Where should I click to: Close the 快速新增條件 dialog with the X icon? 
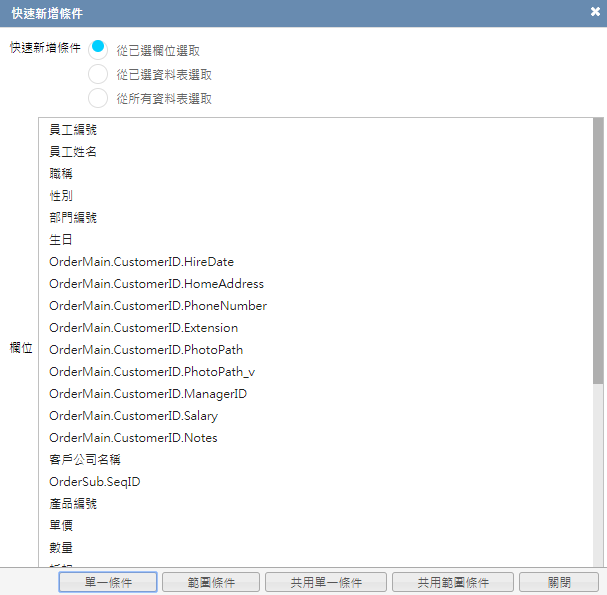point(595,13)
